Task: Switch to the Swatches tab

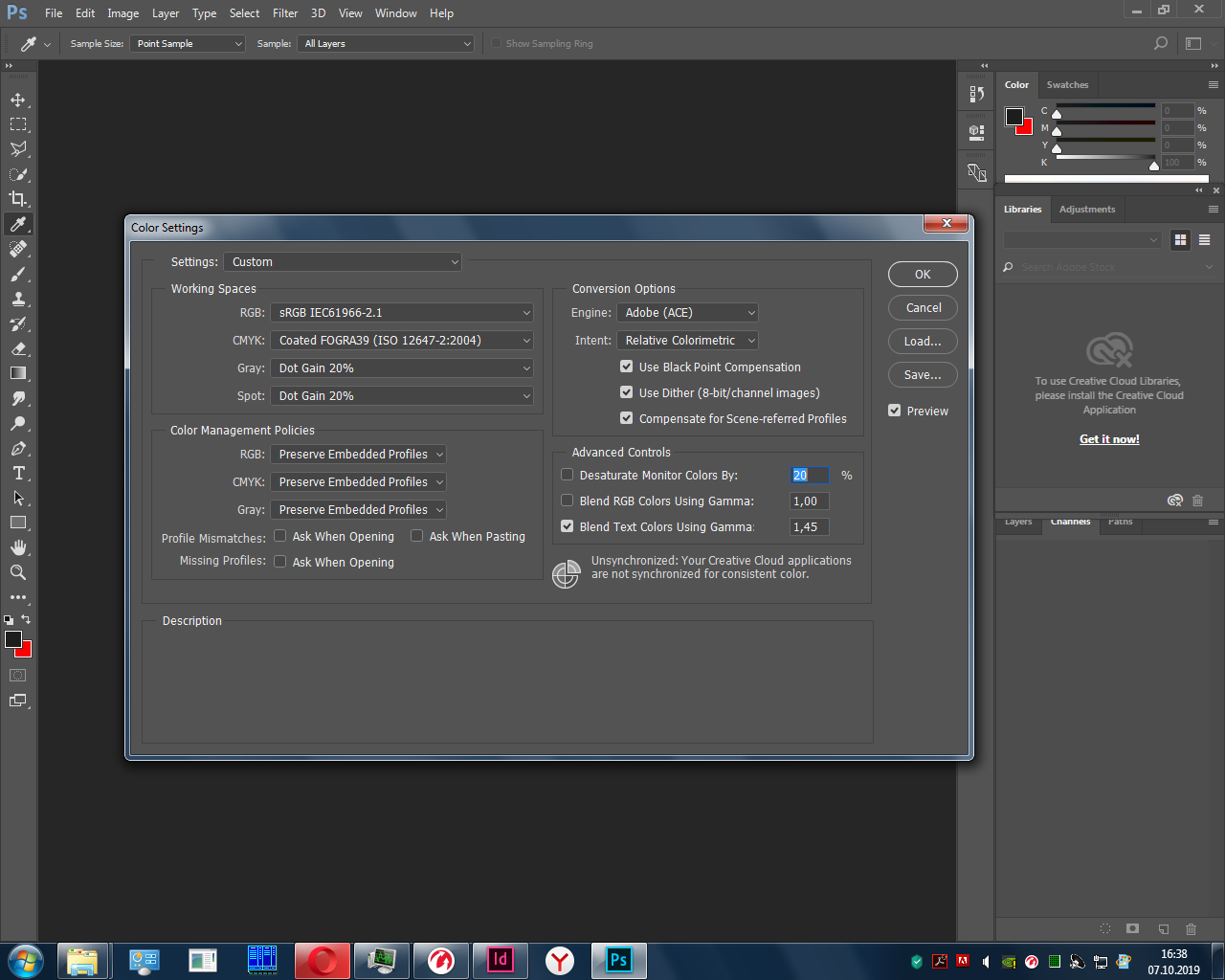Action: (1067, 85)
